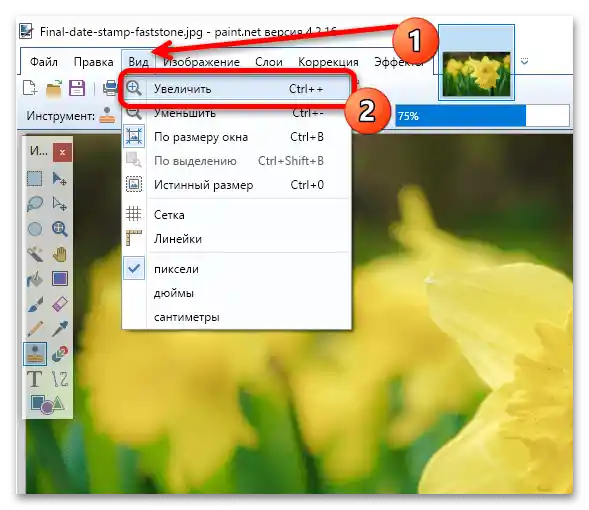
Task: Select the Lasso Select tool
Action: 35,204
